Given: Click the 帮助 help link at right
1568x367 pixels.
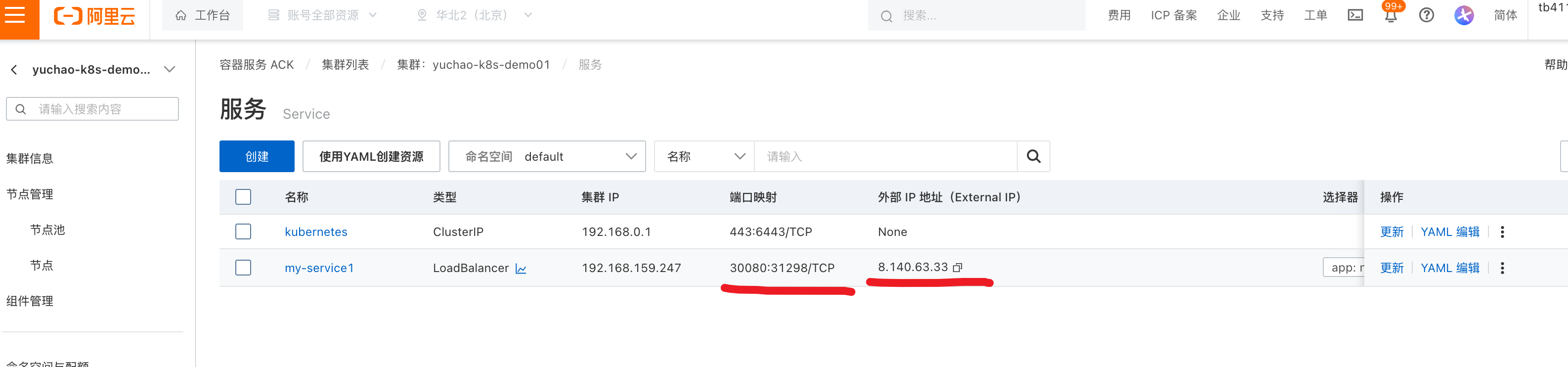Looking at the screenshot, I should click(x=1555, y=64).
